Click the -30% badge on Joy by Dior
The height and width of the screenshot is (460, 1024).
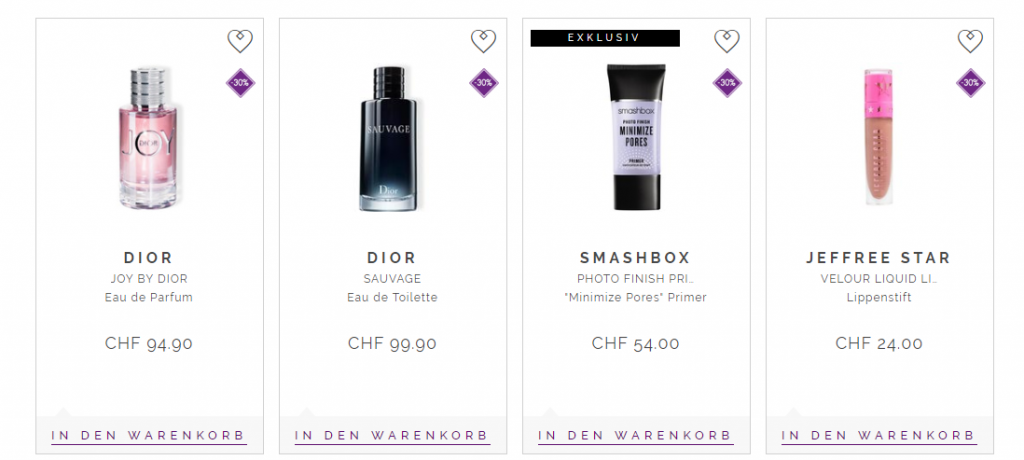[240, 83]
